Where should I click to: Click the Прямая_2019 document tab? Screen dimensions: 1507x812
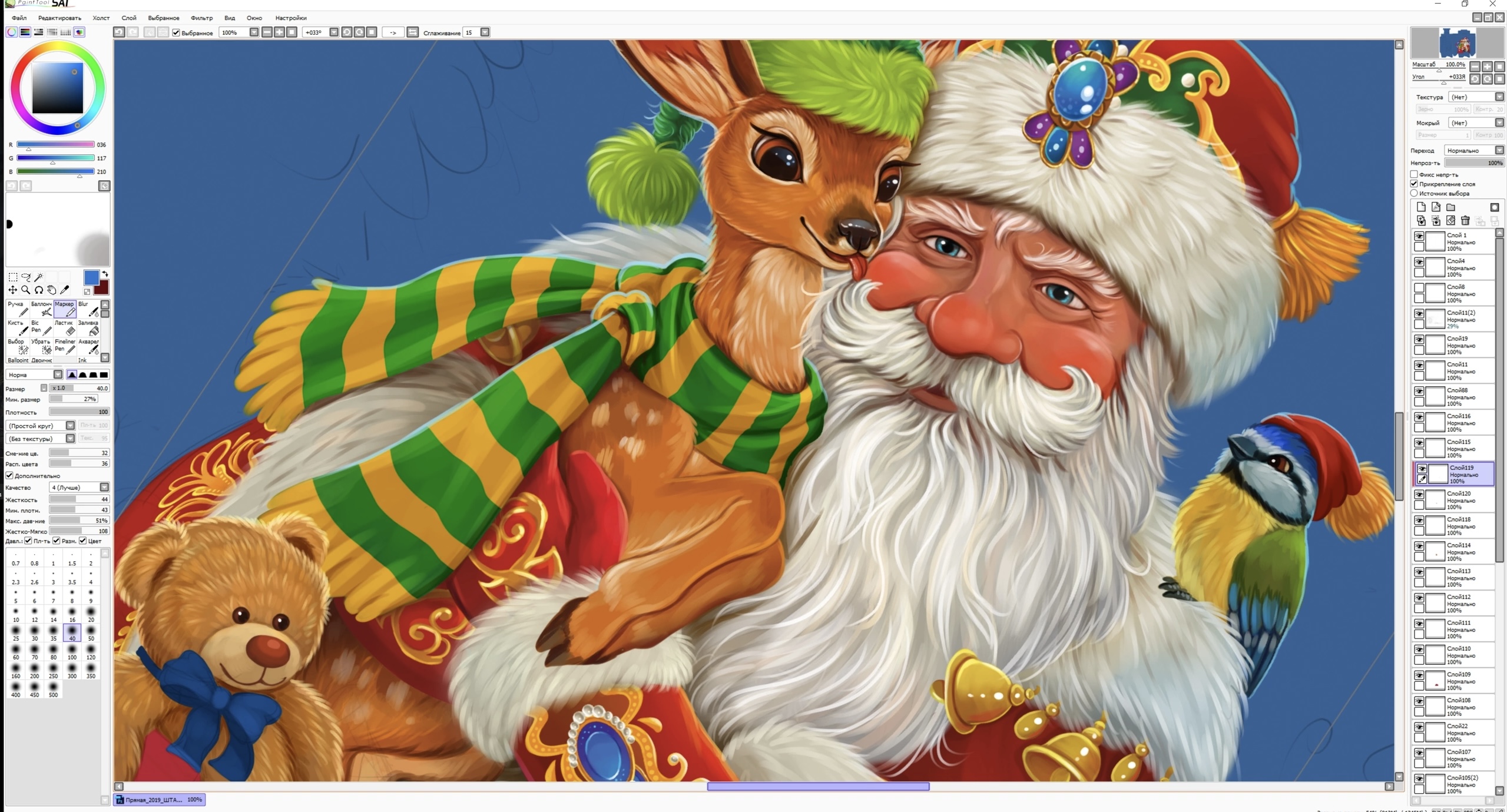(160, 800)
